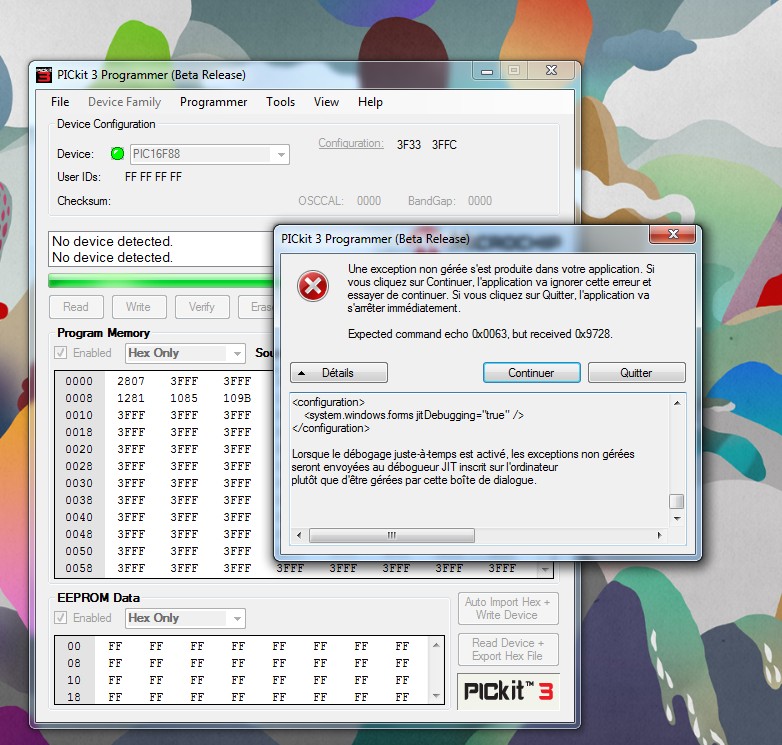
Task: Click the Verify button
Action: click(x=202, y=307)
